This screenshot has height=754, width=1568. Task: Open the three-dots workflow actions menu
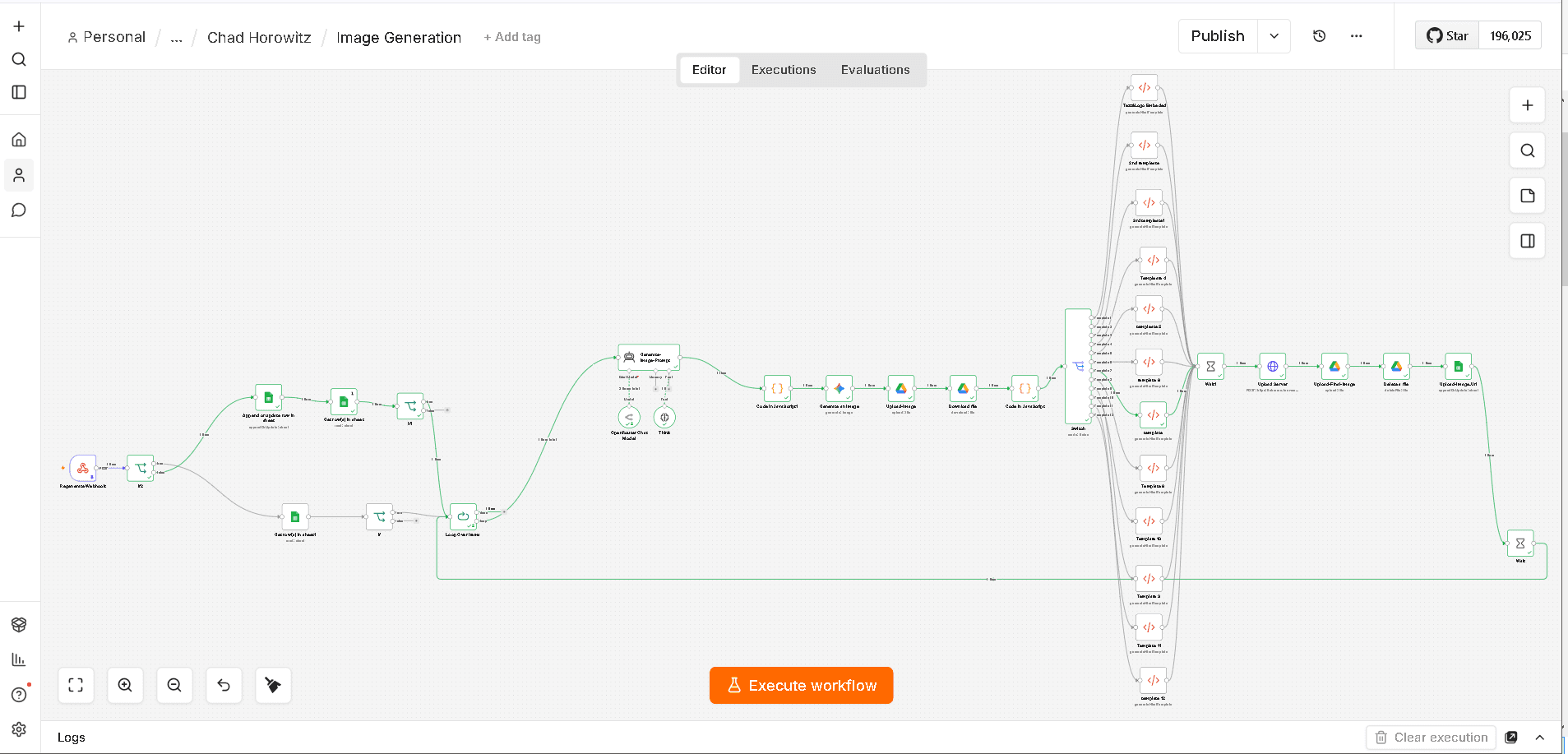click(x=1357, y=36)
